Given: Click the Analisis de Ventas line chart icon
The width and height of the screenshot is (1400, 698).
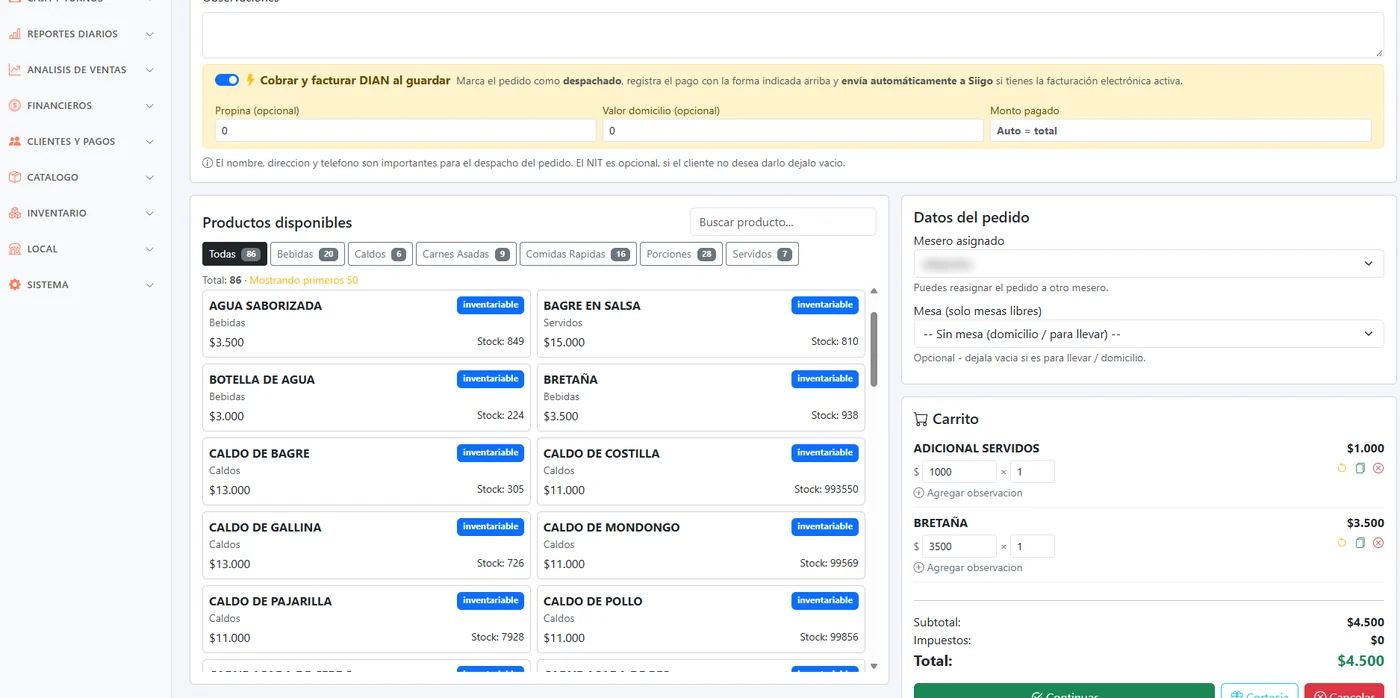Looking at the screenshot, I should [15, 70].
